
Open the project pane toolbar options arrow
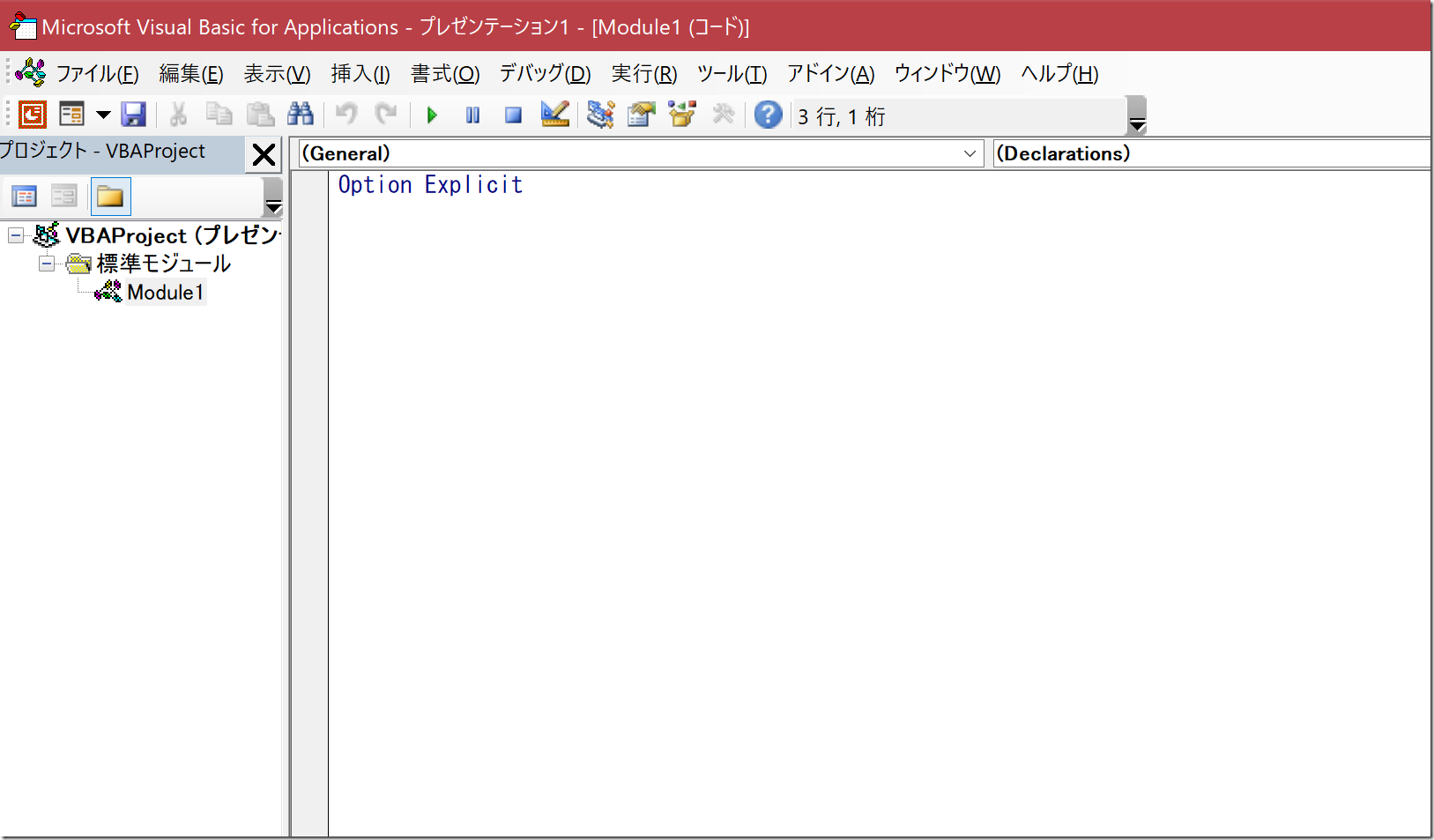(x=273, y=197)
